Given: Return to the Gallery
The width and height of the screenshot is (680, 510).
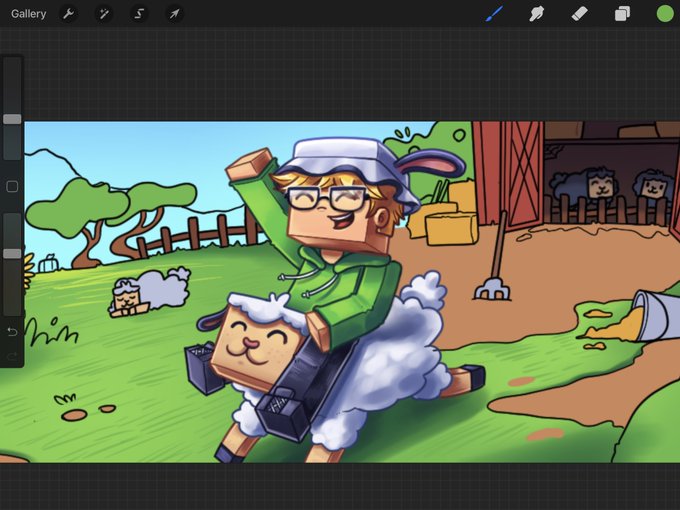Looking at the screenshot, I should pos(29,14).
